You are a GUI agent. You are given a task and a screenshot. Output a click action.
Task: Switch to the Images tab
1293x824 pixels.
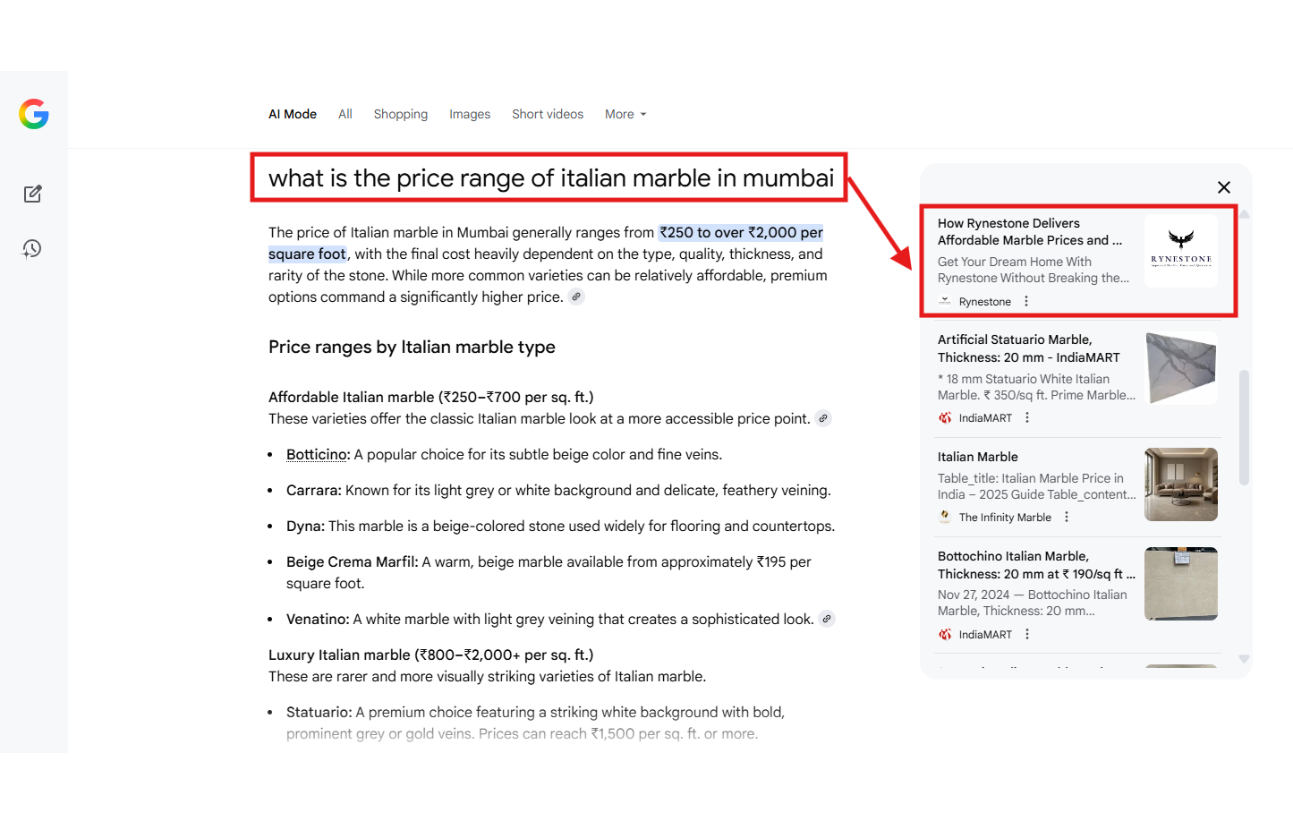469,115
